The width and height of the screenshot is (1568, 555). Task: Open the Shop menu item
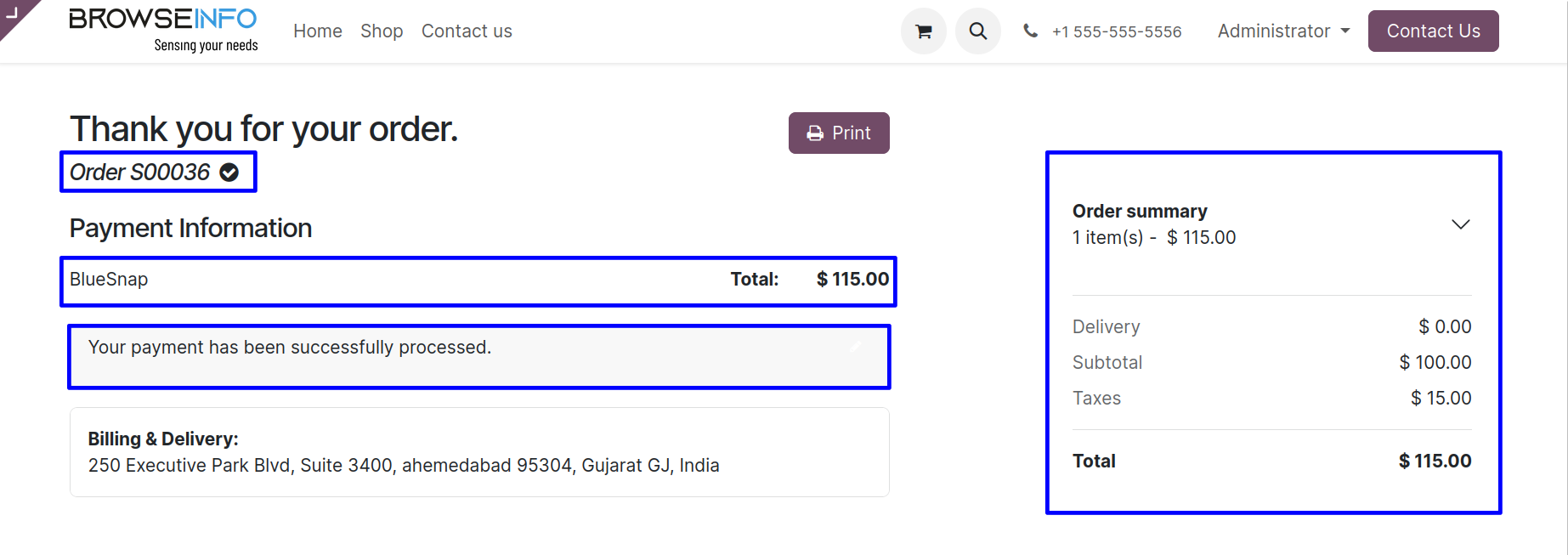pyautogui.click(x=382, y=31)
